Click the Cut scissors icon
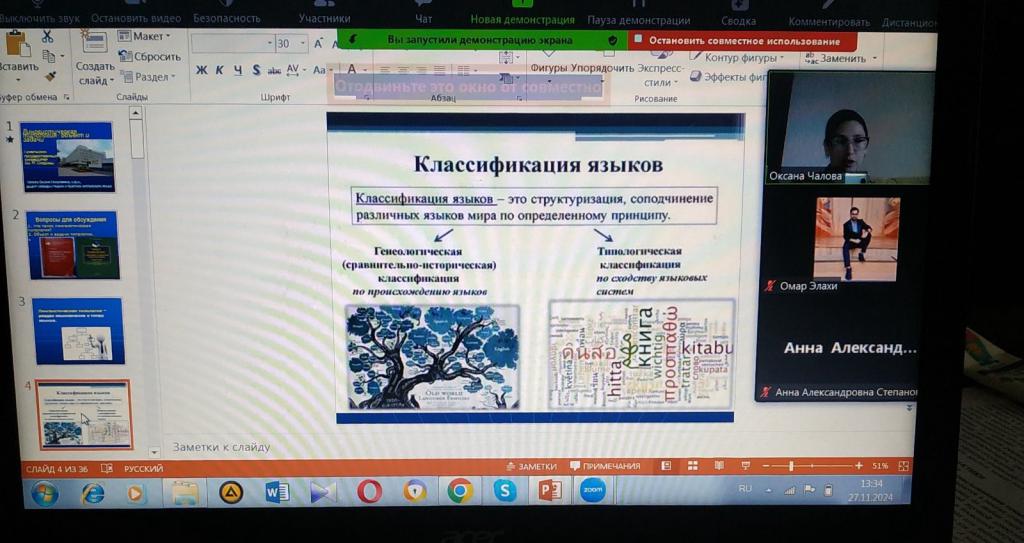Screen dimensions: 1024x543 (47, 36)
